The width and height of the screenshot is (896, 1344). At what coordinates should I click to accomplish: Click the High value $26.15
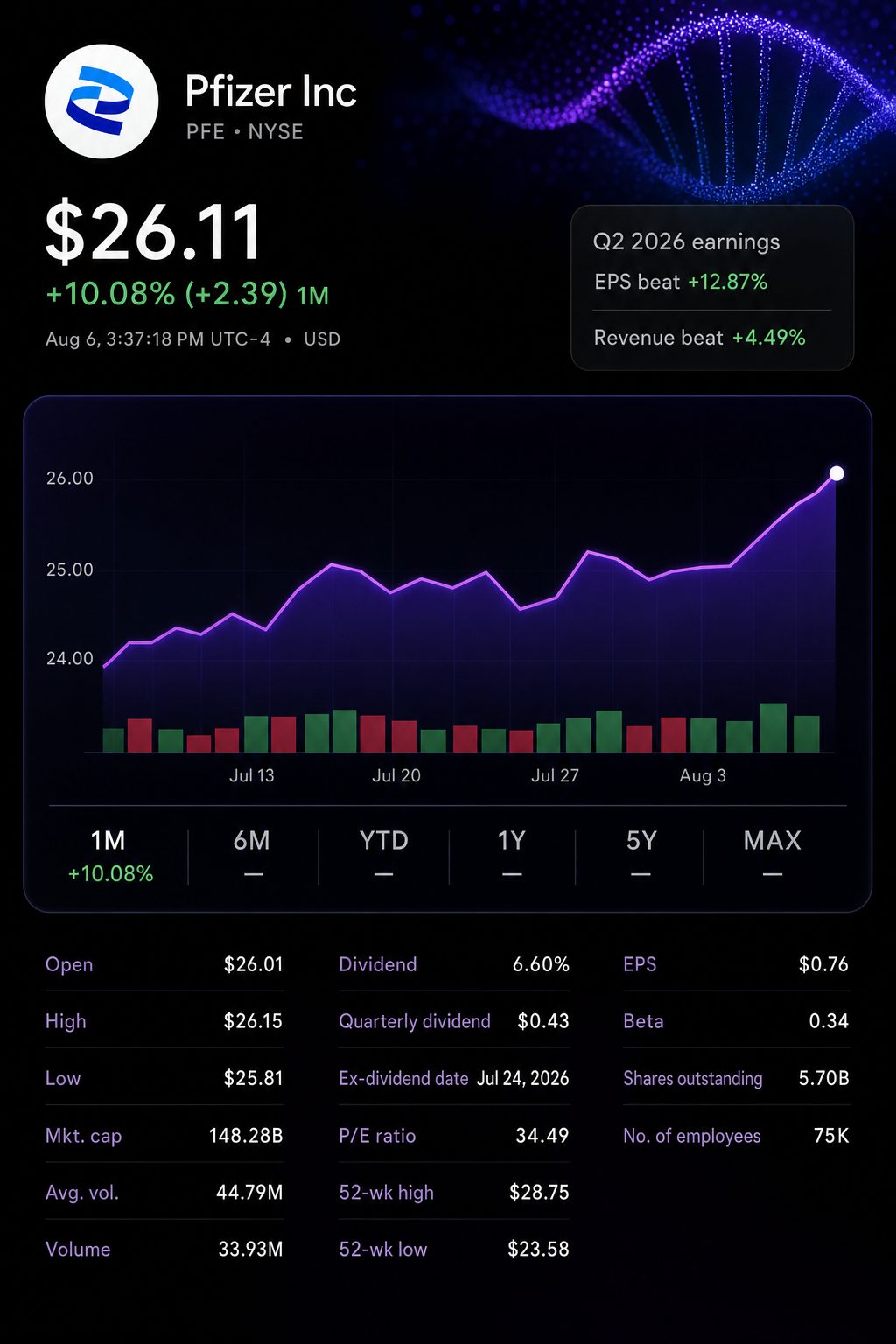coord(254,1021)
